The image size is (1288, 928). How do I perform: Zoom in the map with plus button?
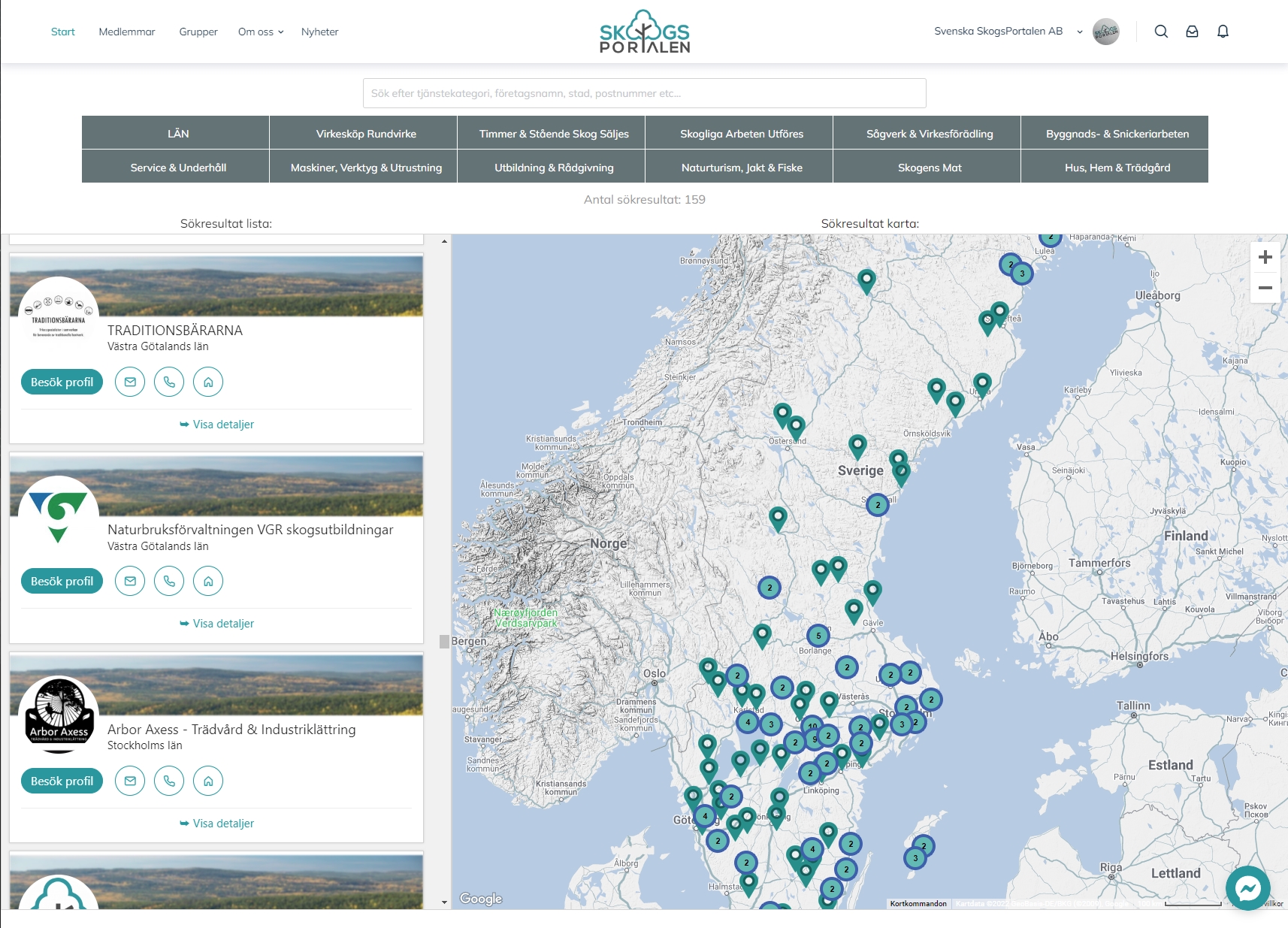[x=1265, y=257]
